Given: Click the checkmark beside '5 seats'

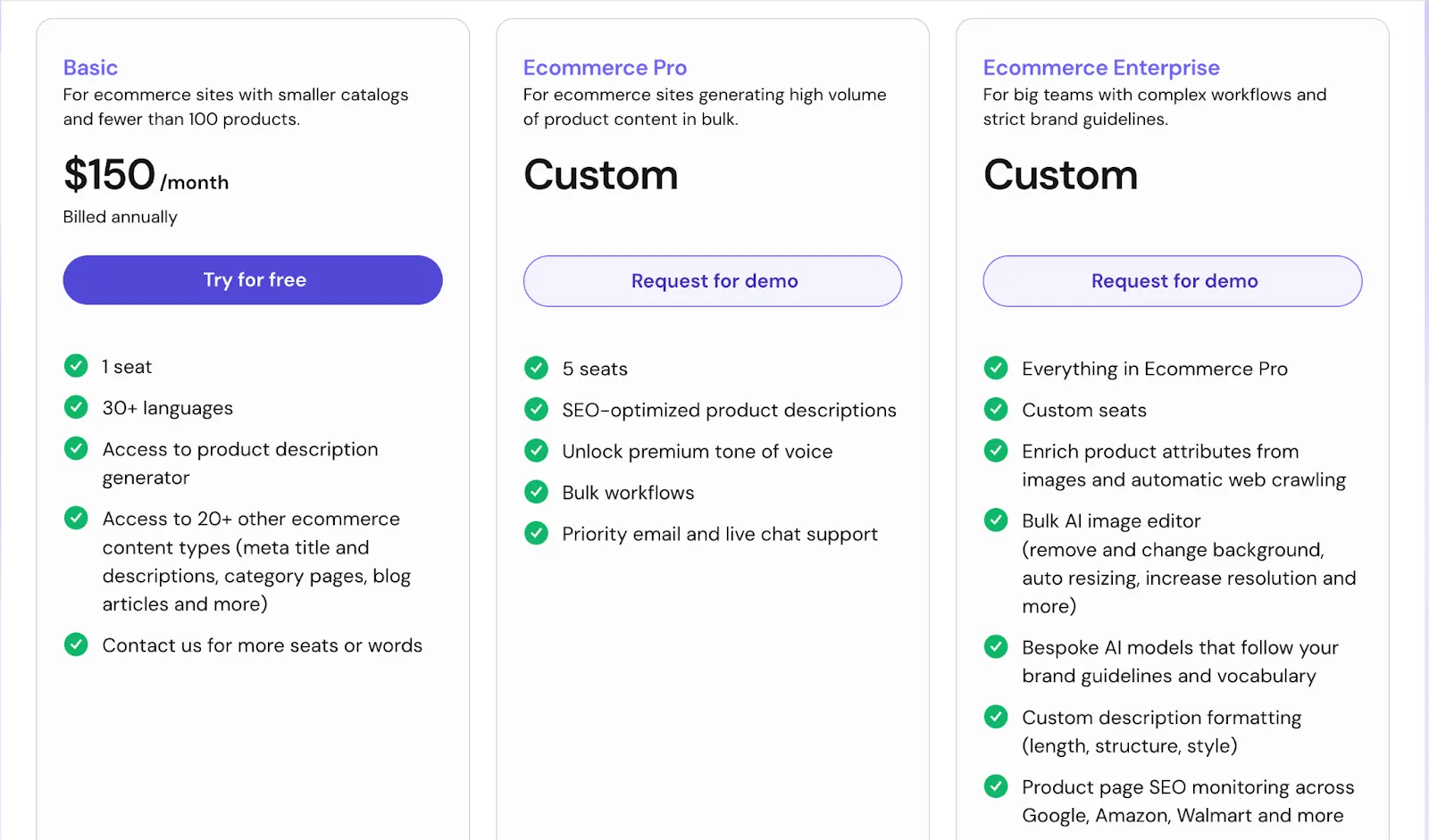Looking at the screenshot, I should tap(536, 368).
